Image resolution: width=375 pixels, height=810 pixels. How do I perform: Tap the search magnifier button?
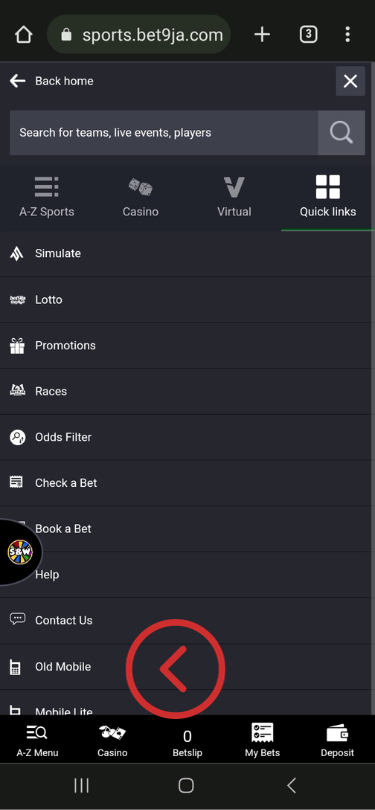click(x=341, y=133)
